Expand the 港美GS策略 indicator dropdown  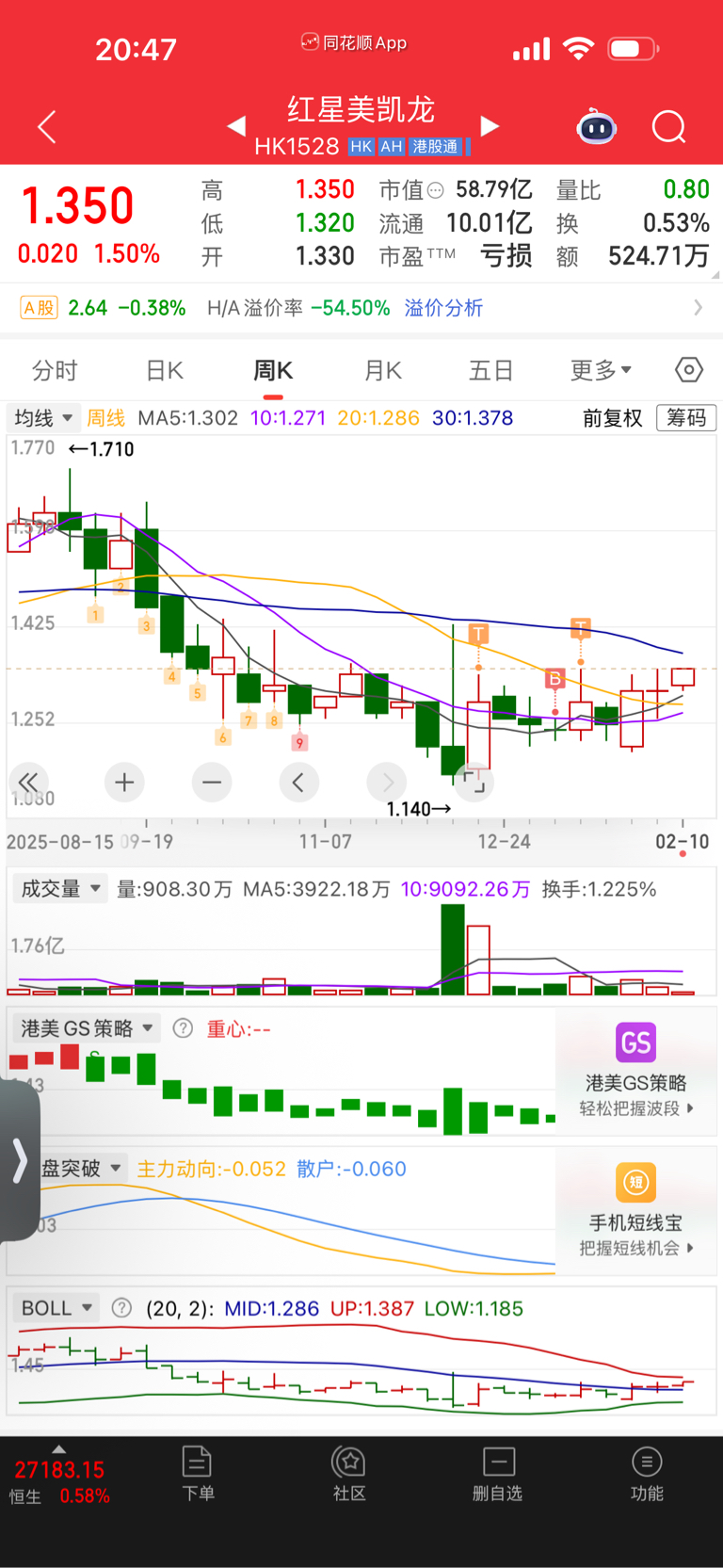point(87,1028)
